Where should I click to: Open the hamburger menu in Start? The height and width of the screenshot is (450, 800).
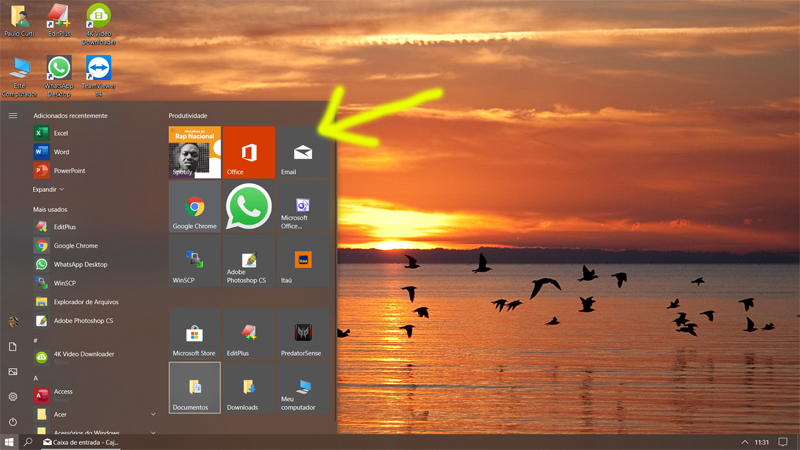click(x=13, y=116)
